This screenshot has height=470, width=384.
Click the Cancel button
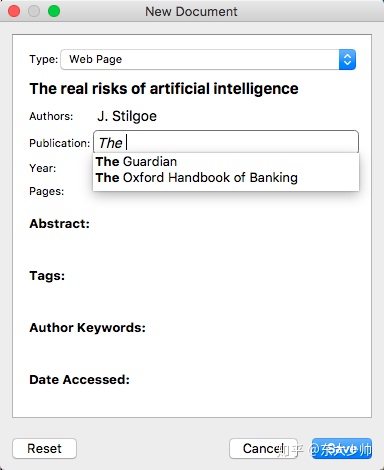tap(263, 448)
